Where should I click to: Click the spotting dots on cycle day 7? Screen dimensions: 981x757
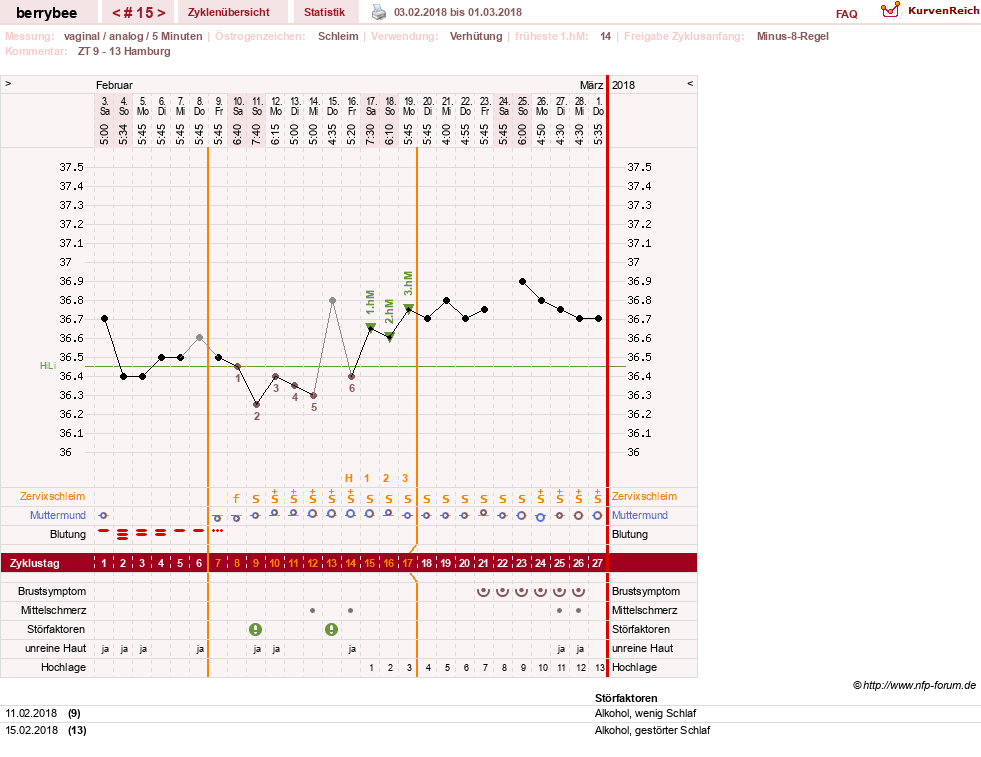pyautogui.click(x=217, y=531)
